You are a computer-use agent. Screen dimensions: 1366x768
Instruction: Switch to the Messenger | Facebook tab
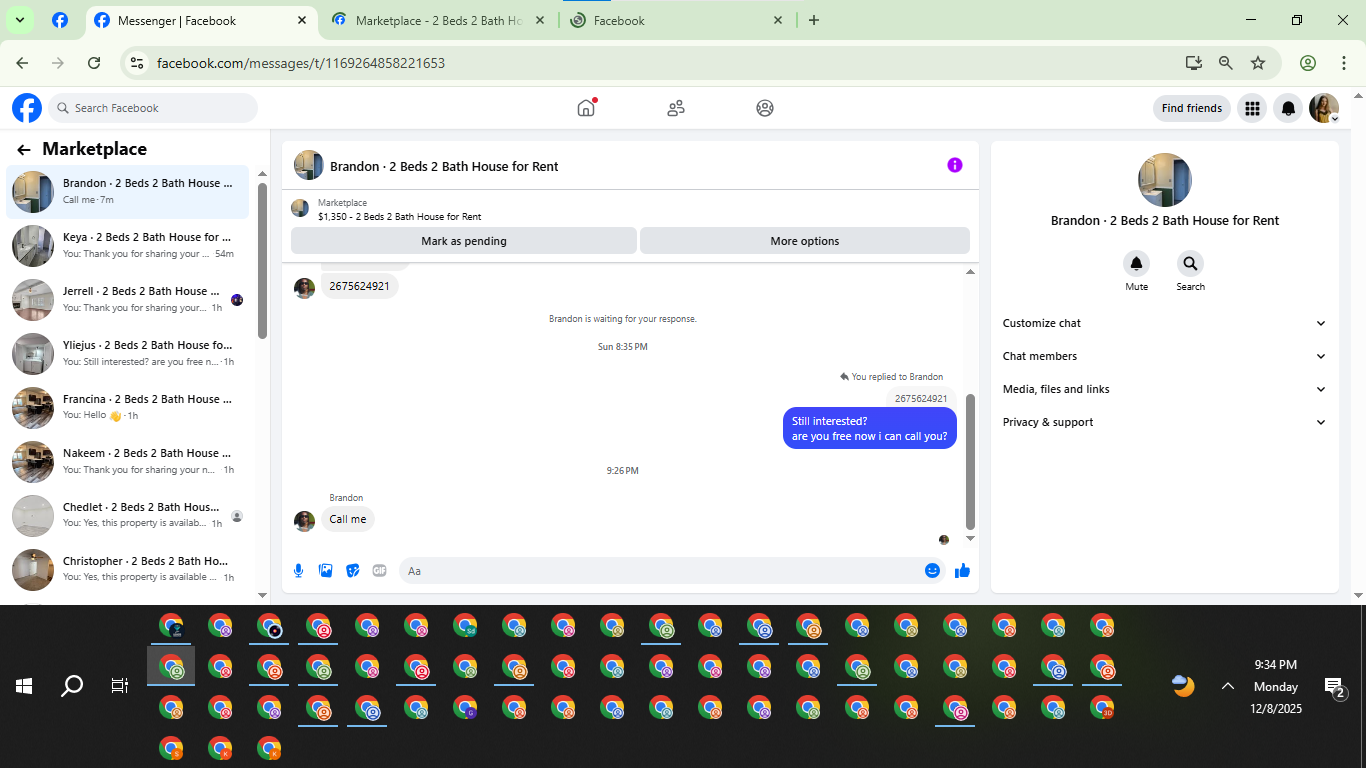(x=200, y=20)
